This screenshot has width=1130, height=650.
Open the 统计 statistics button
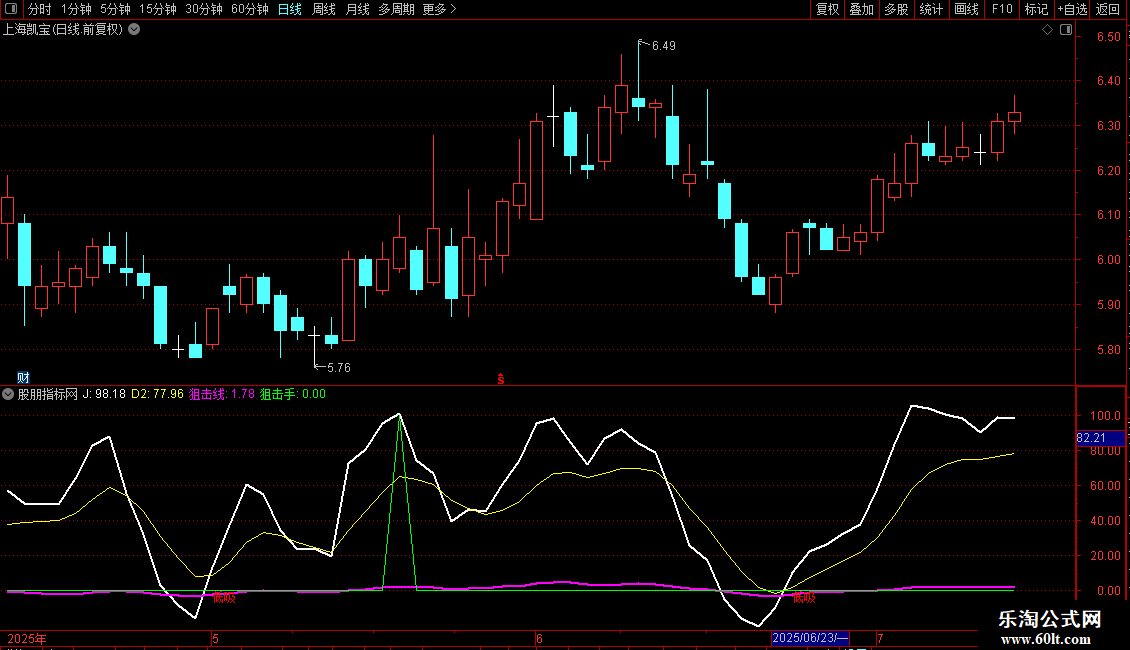[931, 9]
